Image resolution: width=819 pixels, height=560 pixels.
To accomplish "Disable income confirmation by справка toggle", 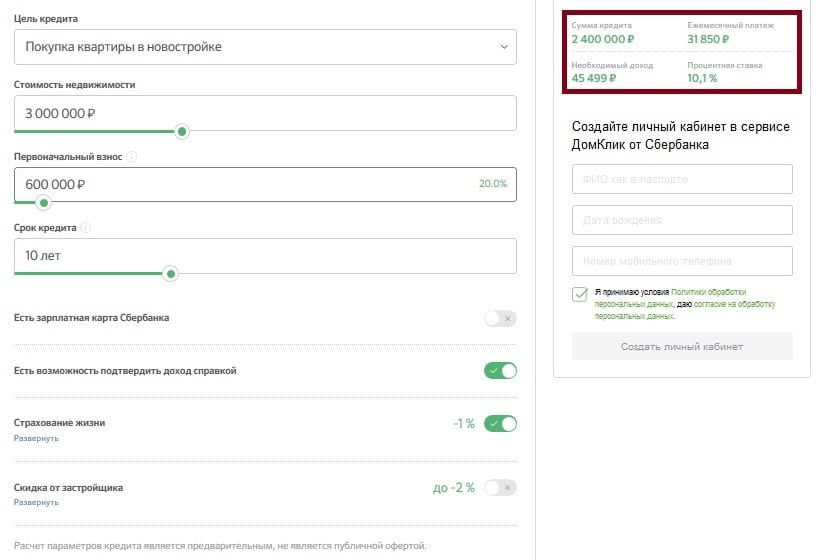I will click(x=500, y=371).
